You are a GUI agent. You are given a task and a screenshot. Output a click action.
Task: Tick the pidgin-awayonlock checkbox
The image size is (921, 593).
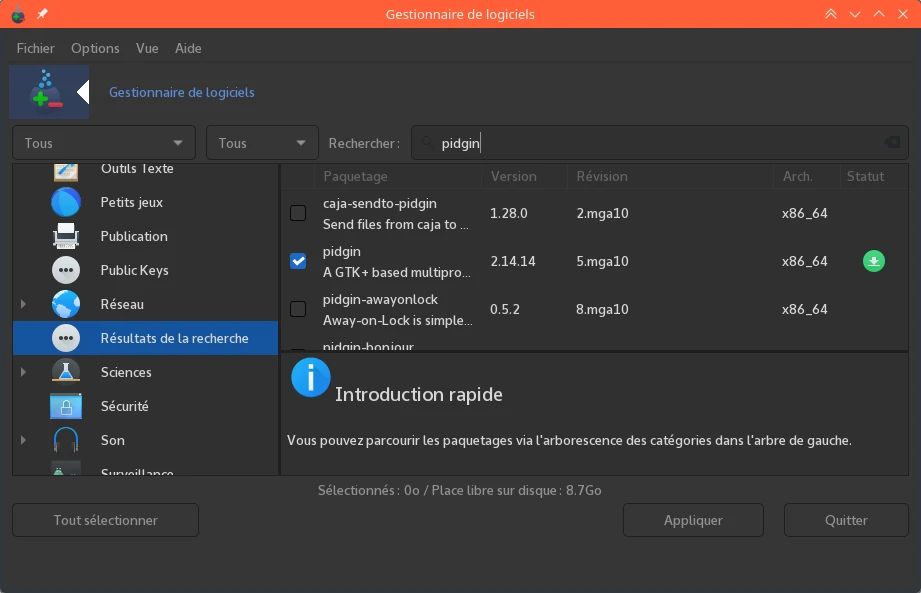pyautogui.click(x=298, y=309)
